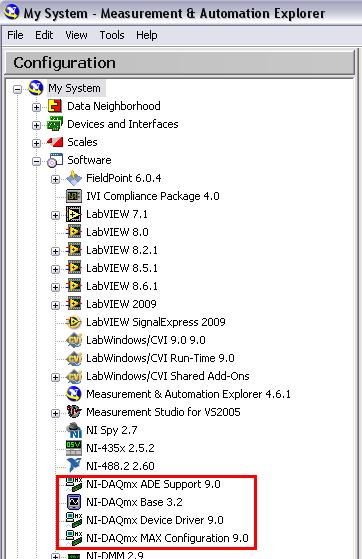Expand the Devices and Interfaces node

click(36, 125)
